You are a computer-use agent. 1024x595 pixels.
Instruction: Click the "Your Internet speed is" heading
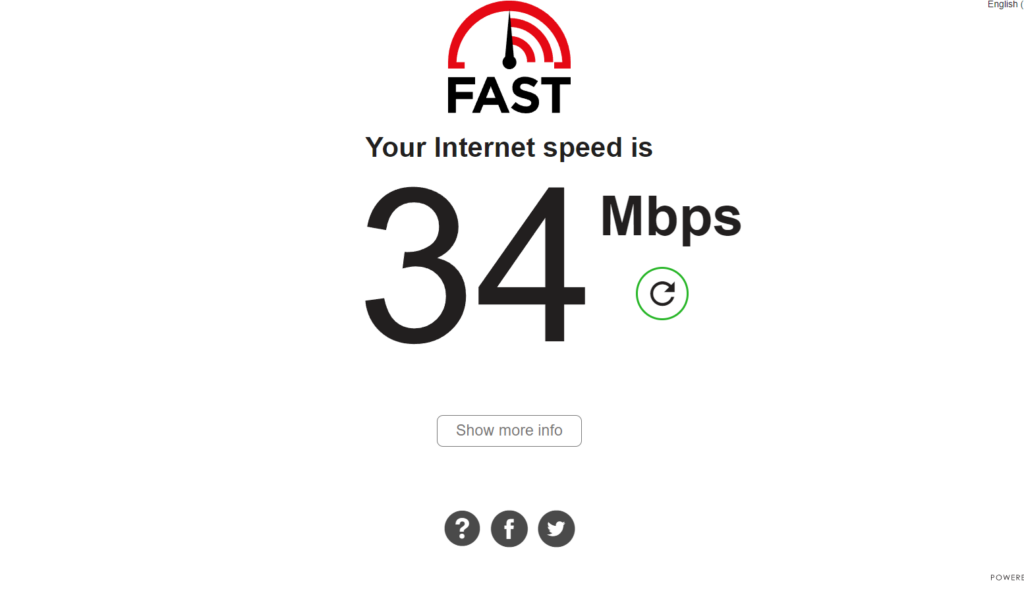[x=509, y=148]
